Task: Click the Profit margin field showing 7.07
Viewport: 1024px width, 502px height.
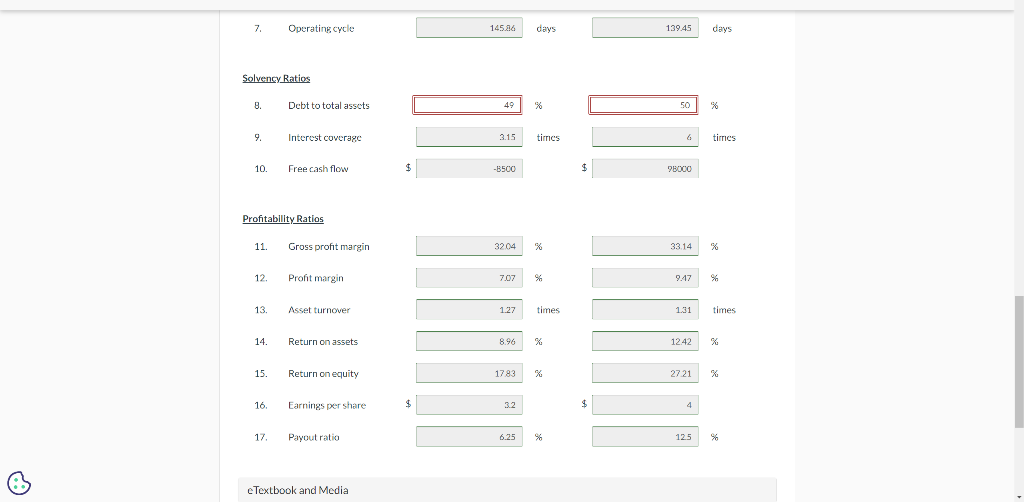Action: tap(470, 277)
